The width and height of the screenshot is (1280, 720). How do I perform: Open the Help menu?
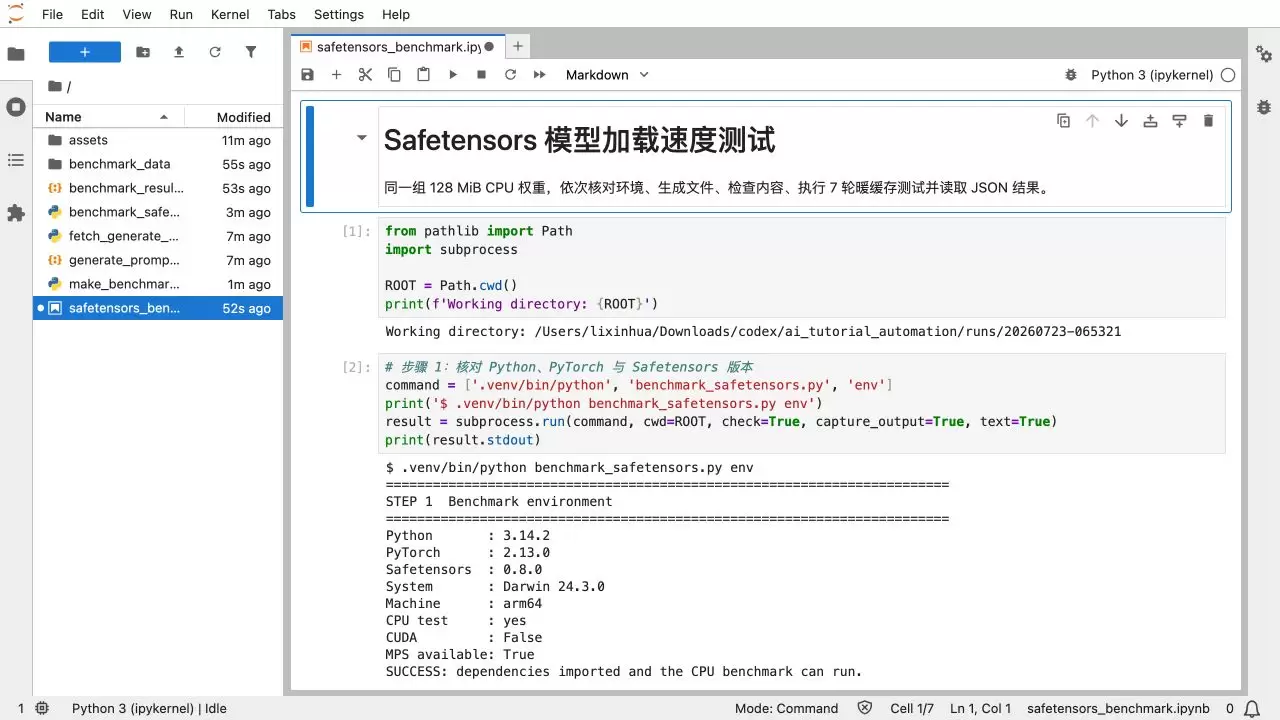coord(396,14)
